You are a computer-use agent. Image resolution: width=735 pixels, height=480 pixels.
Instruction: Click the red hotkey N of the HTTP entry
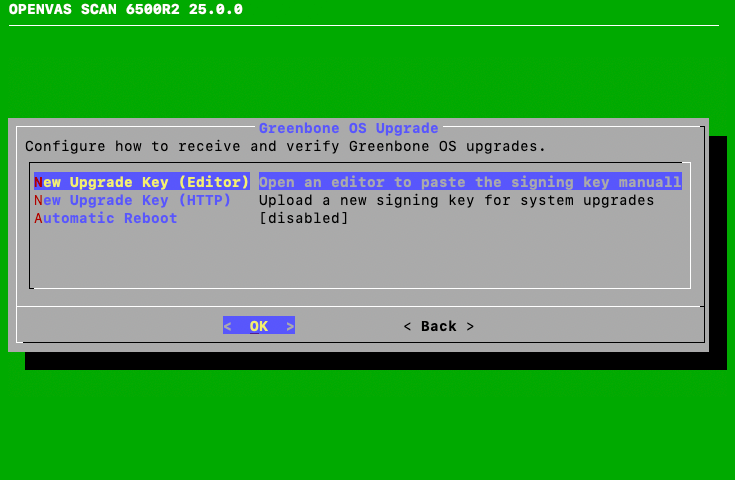tap(38, 200)
